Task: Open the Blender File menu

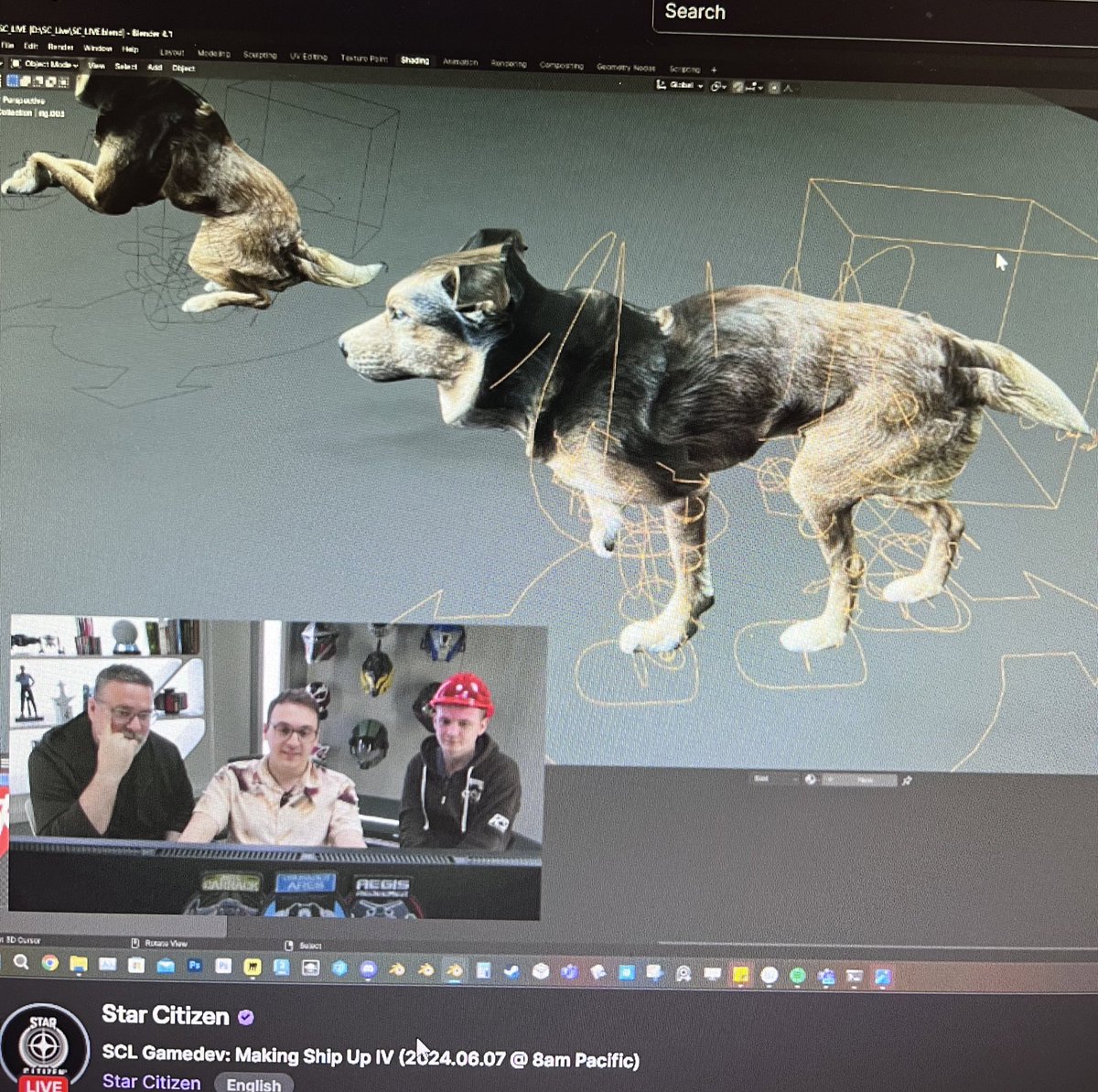Action: tap(7, 47)
